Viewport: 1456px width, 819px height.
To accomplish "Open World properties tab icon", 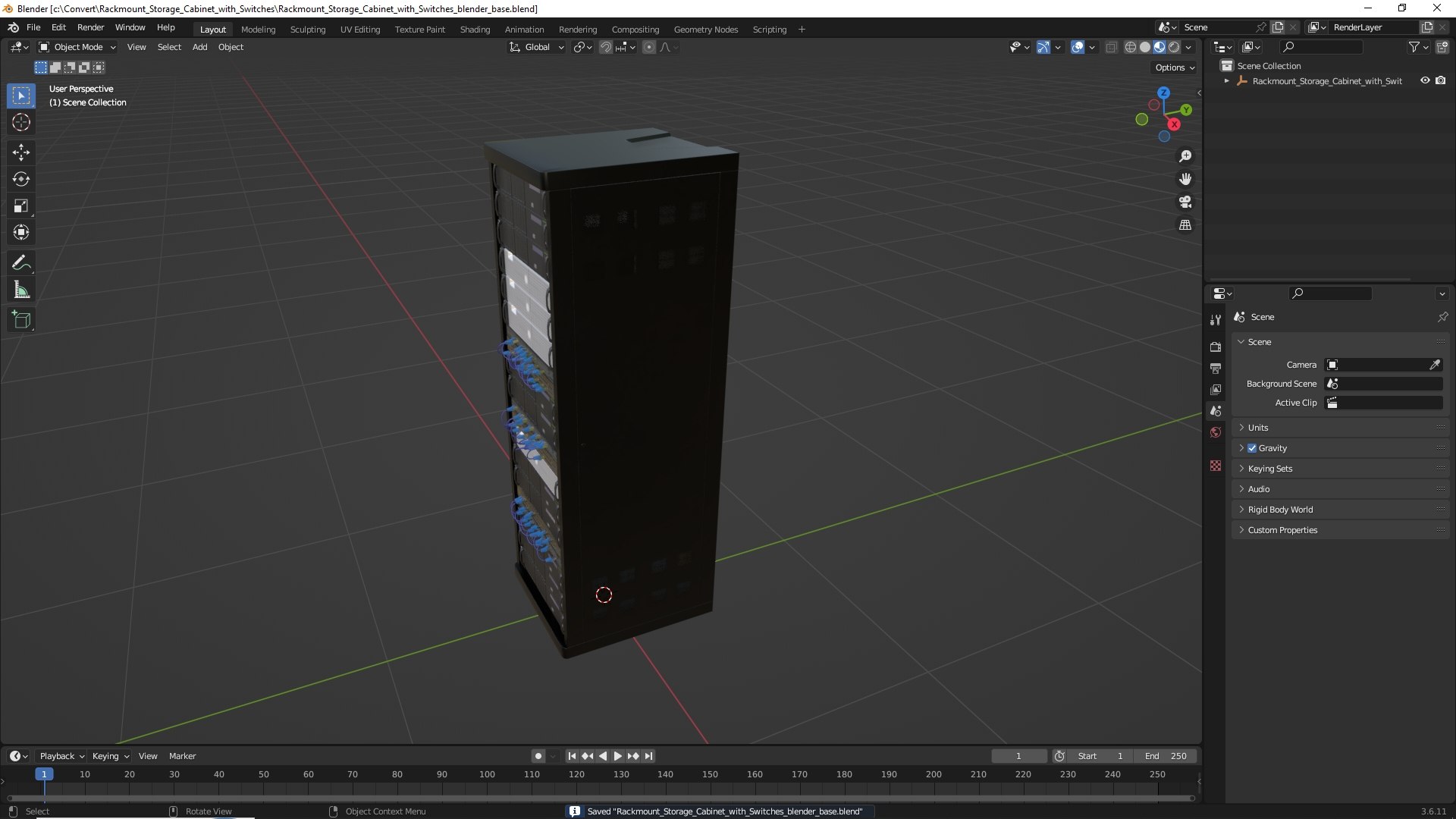I will [1216, 432].
